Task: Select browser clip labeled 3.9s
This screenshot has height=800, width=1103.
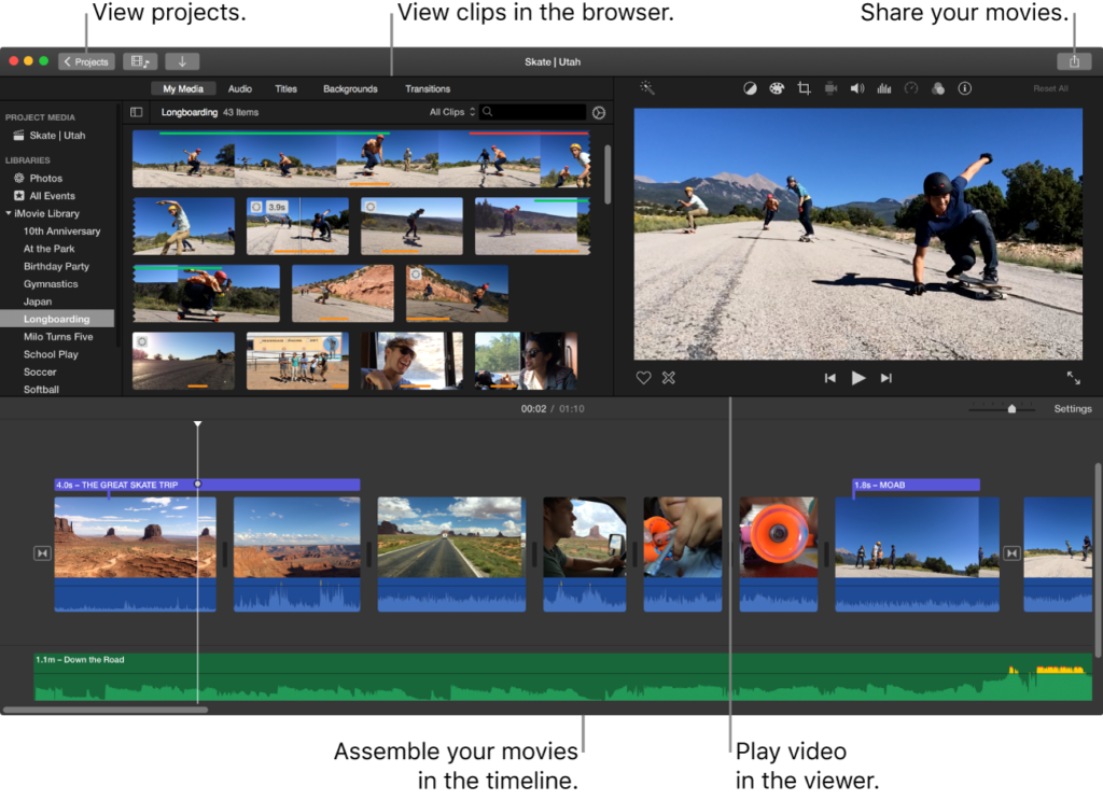Action: tap(298, 226)
